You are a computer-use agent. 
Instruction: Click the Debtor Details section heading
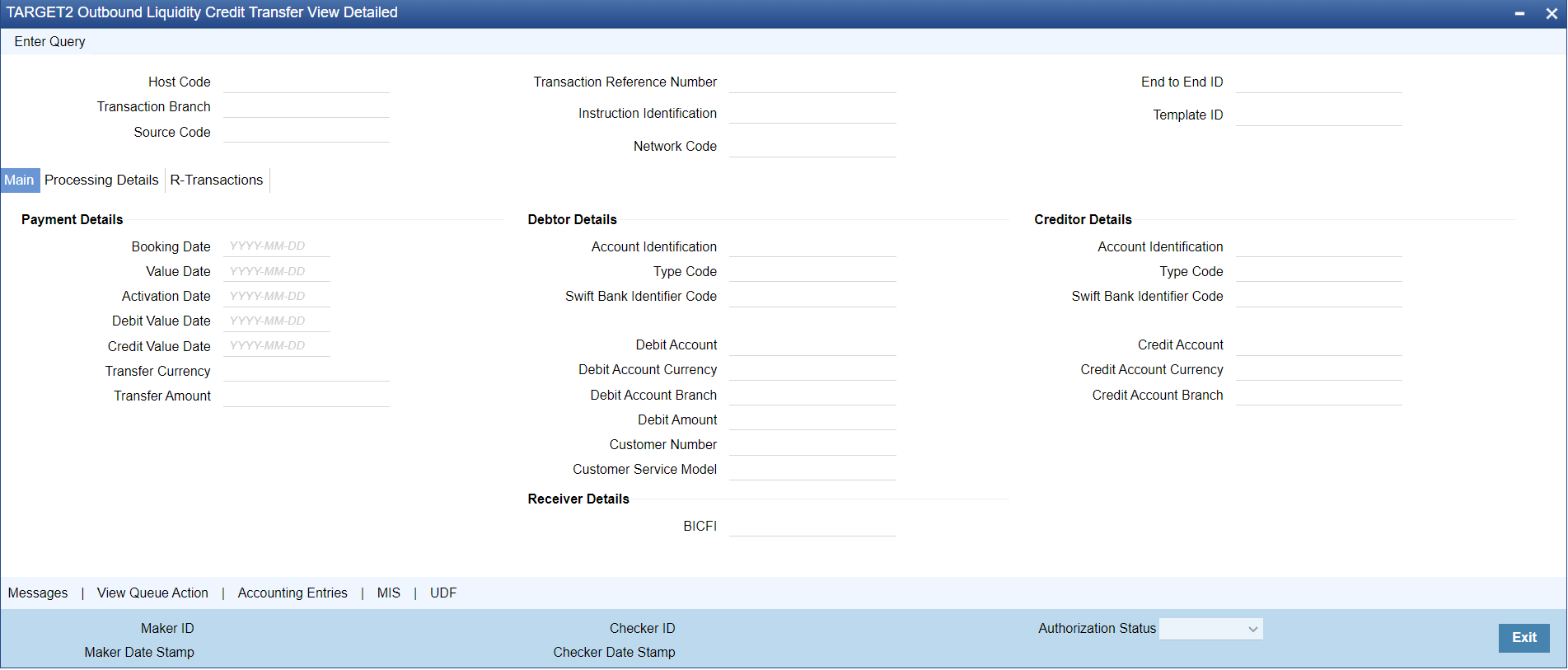point(572,219)
